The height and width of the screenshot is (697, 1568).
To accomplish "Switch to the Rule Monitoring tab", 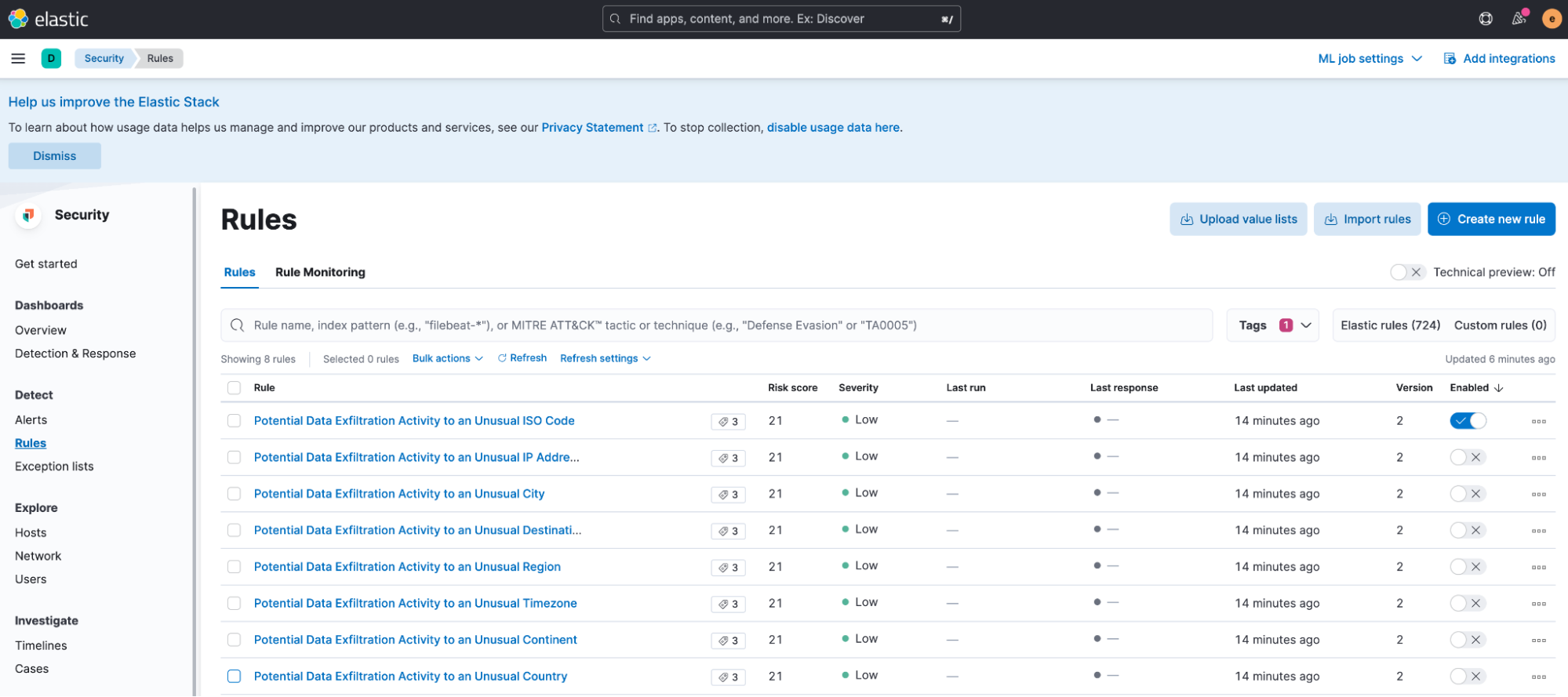I will click(x=320, y=272).
